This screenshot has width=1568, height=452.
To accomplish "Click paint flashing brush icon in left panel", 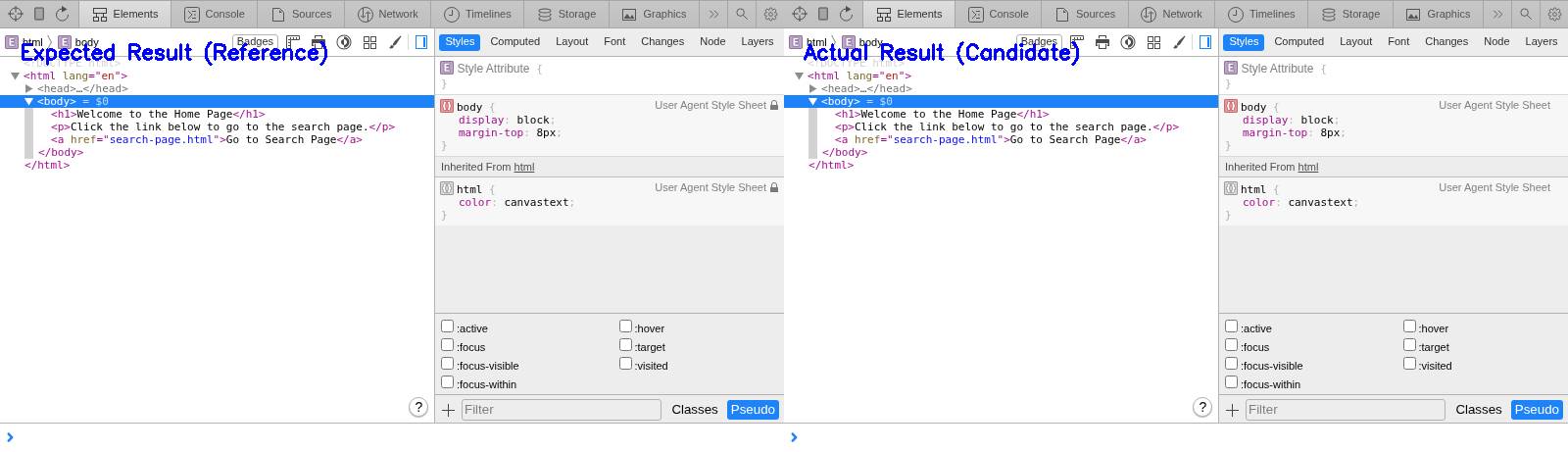I will click(x=395, y=42).
